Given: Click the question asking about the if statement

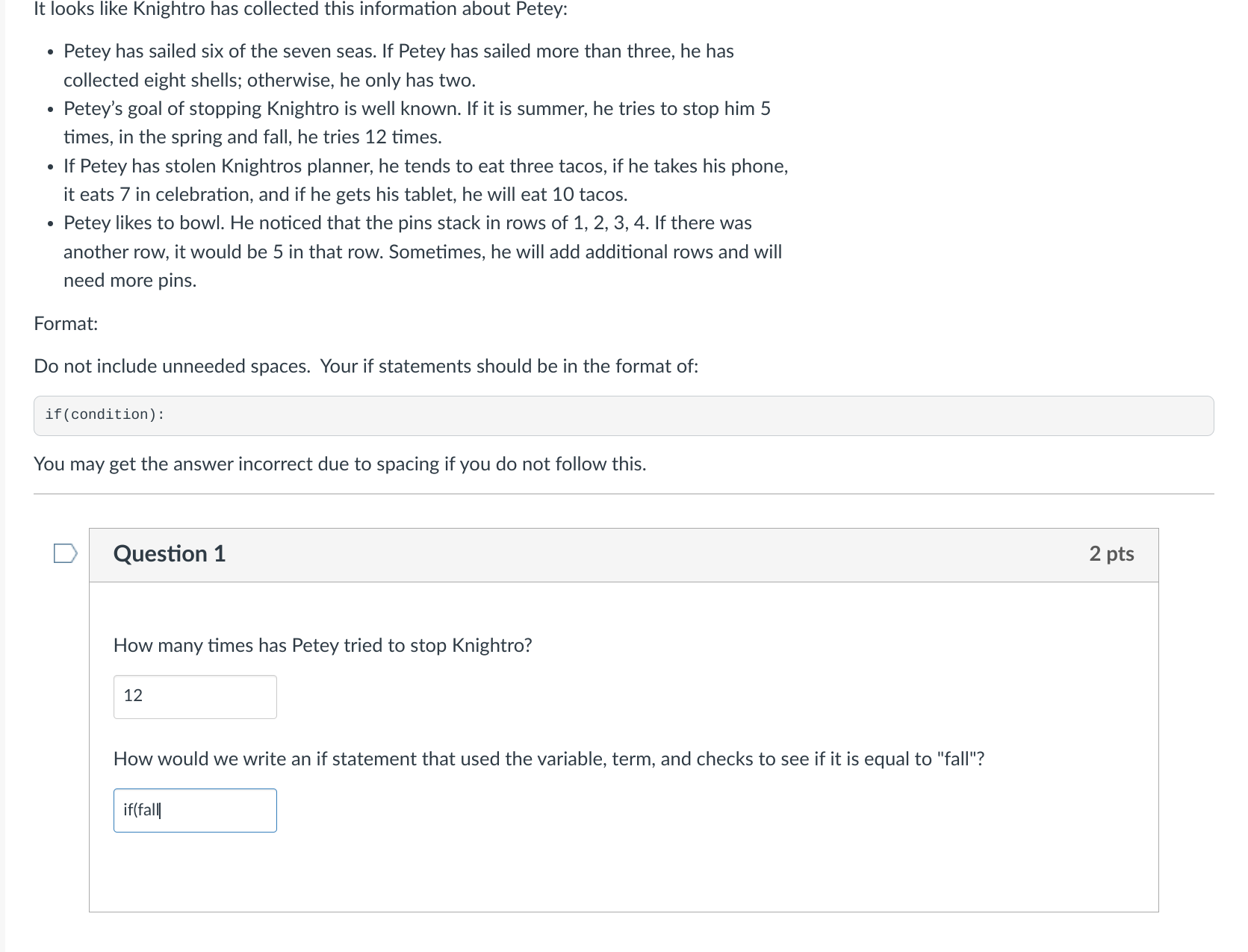Looking at the screenshot, I should pyautogui.click(x=548, y=759).
